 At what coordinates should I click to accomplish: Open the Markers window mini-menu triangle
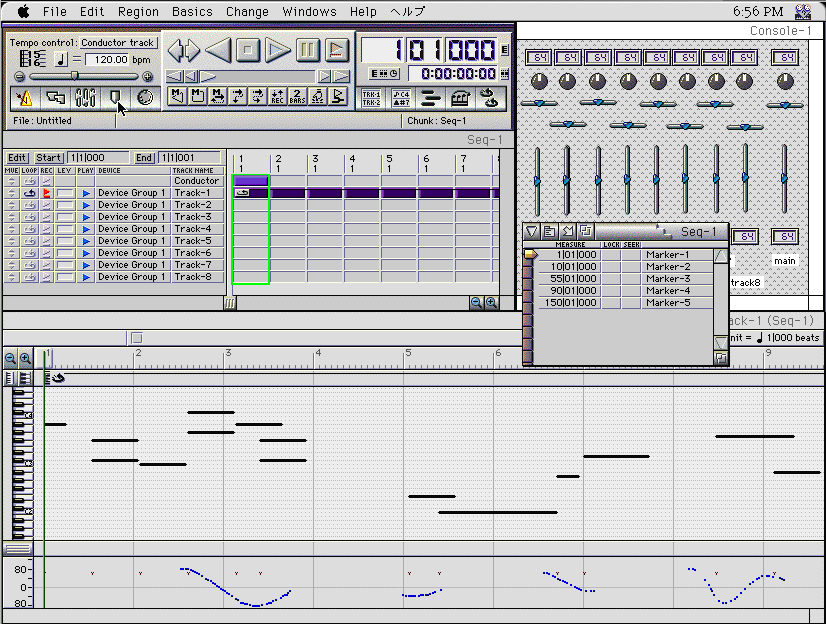[532, 232]
